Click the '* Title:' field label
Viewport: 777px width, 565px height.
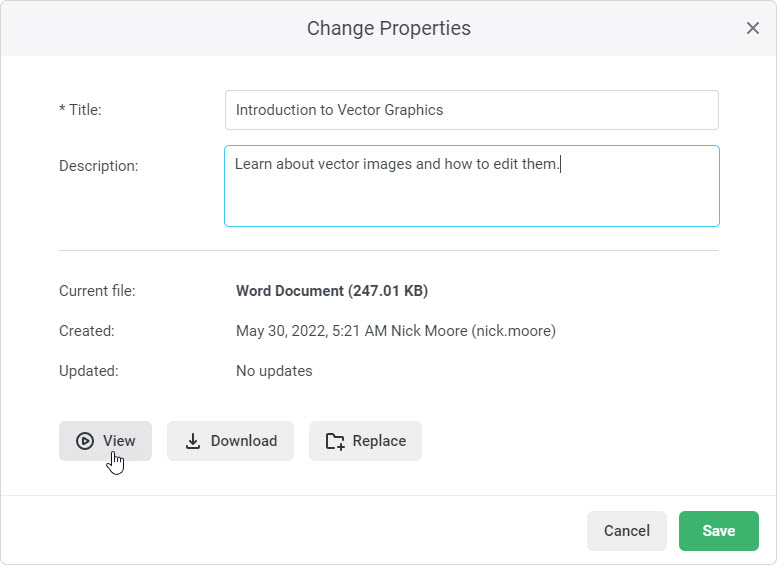pos(80,110)
